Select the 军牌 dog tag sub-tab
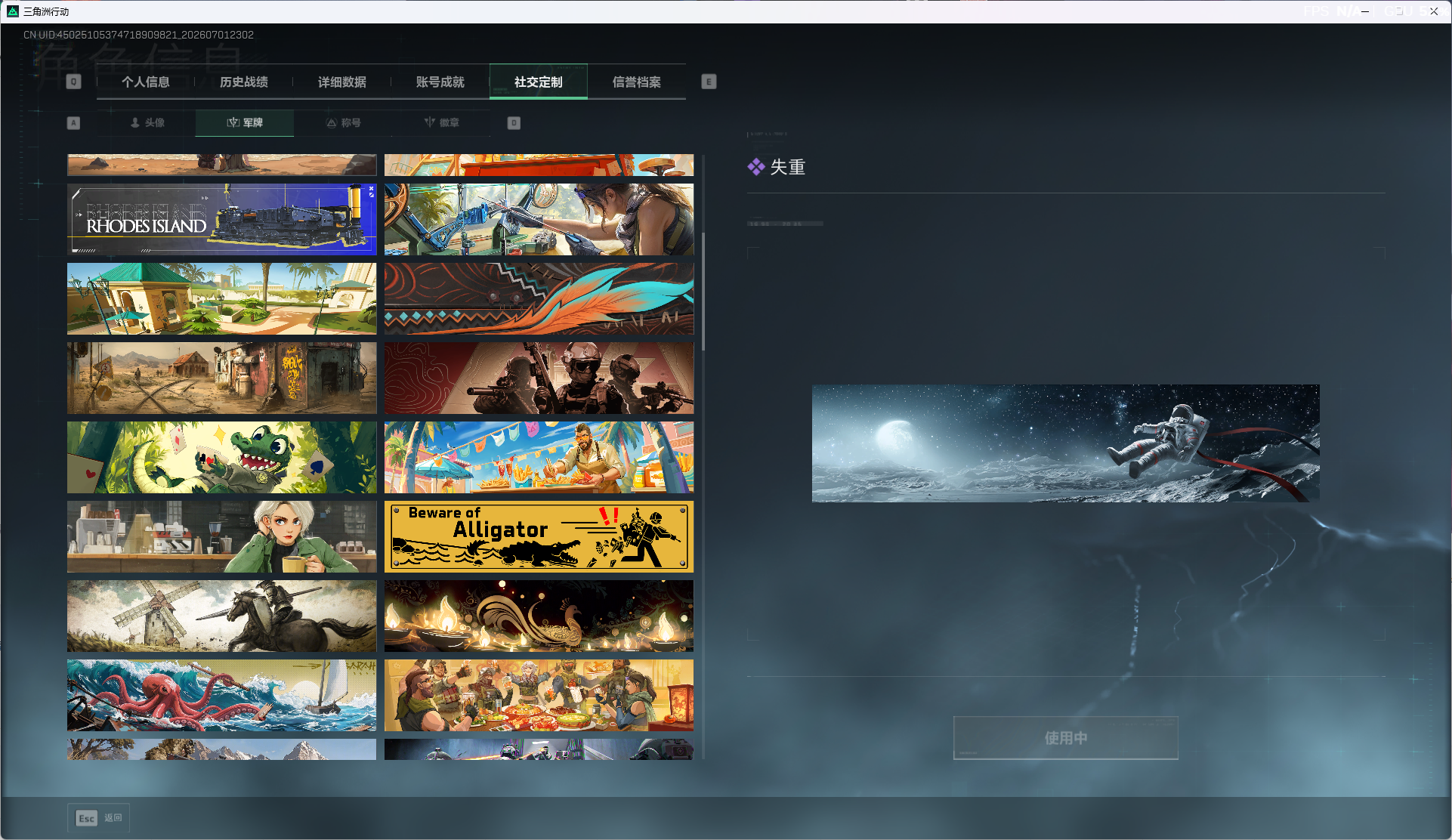The height and width of the screenshot is (840, 1452). [x=245, y=122]
